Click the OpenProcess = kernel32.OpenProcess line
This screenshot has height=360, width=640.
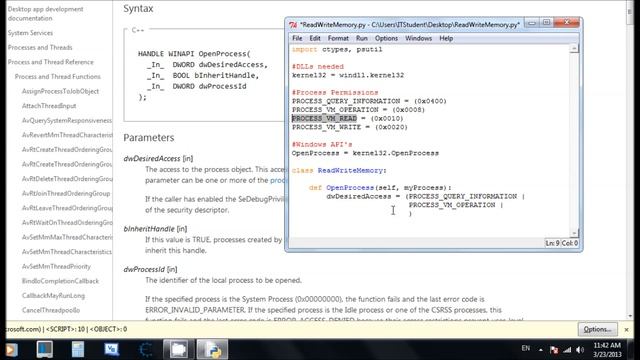click(x=365, y=153)
